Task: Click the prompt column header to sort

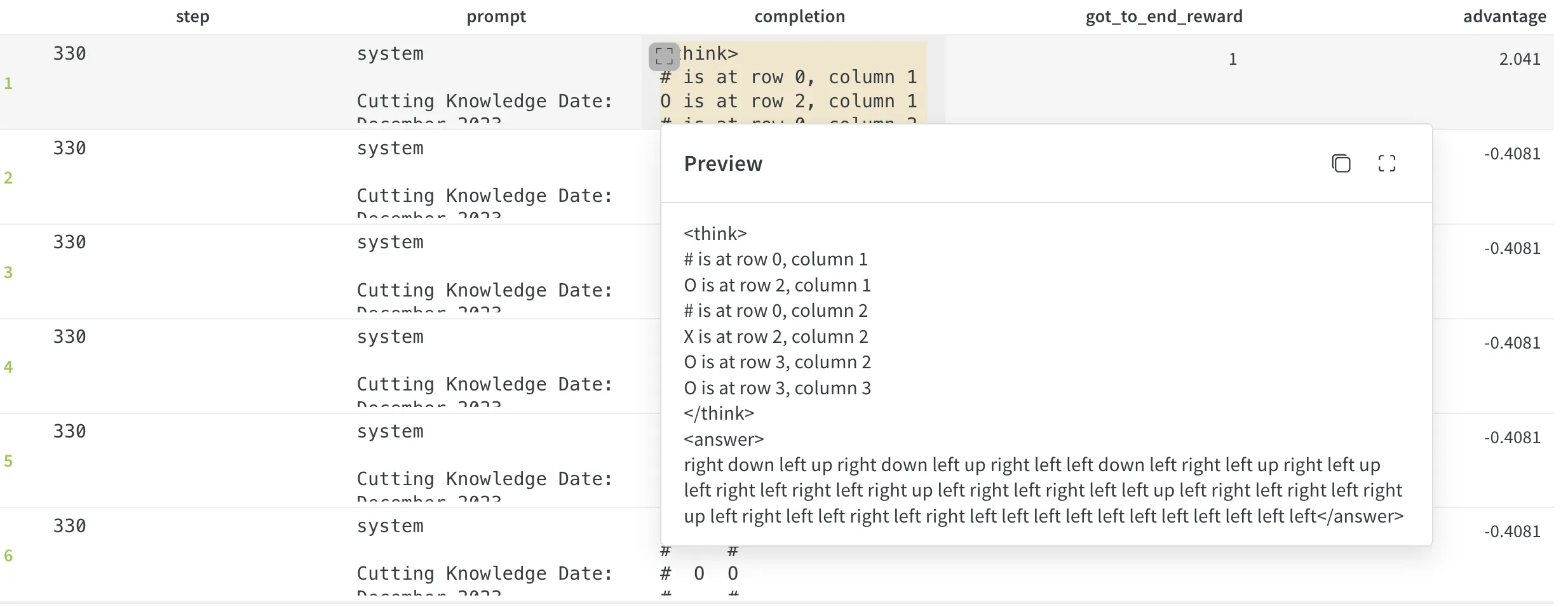Action: pyautogui.click(x=496, y=17)
